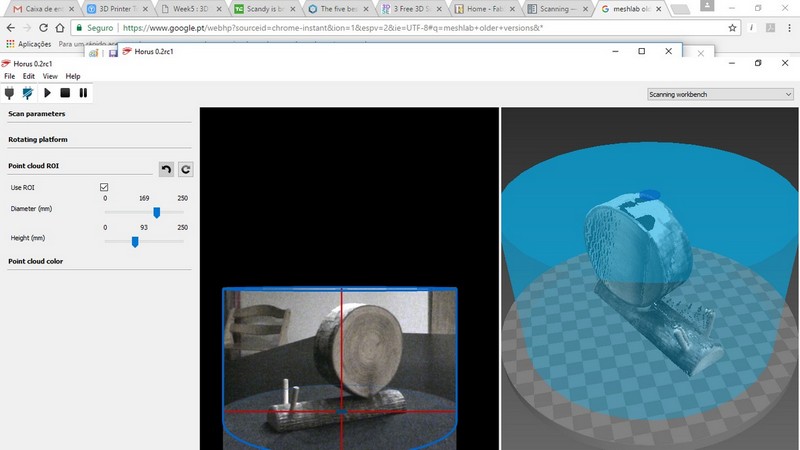The image size is (800, 450).
Task: Click the 3D point cloud model view
Action: click(649, 279)
